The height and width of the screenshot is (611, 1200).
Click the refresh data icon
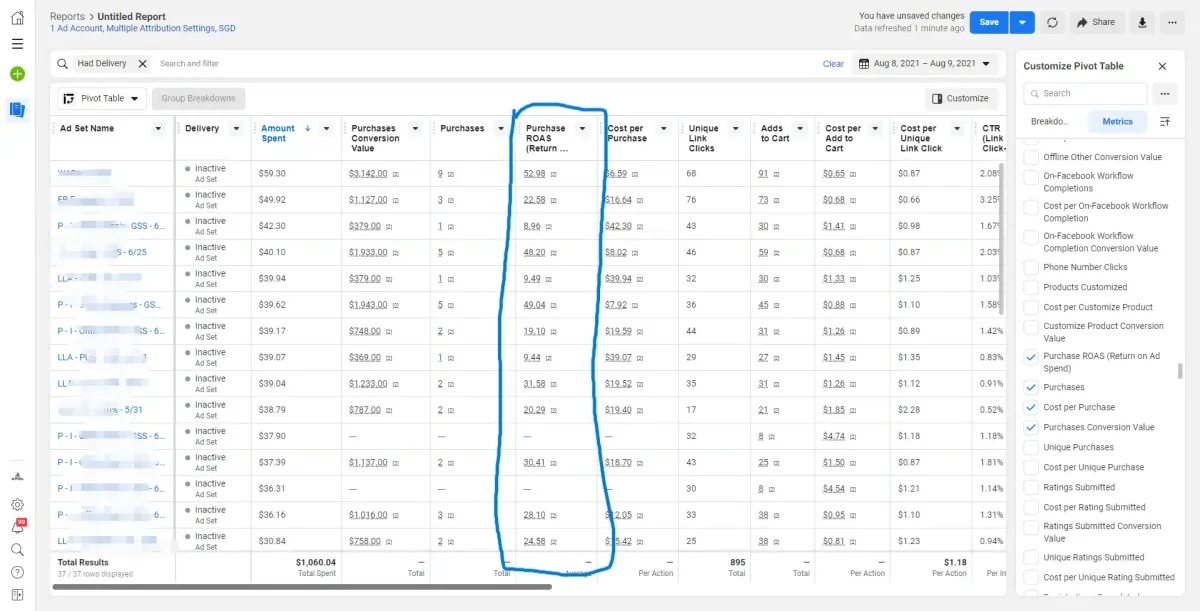click(x=1052, y=22)
